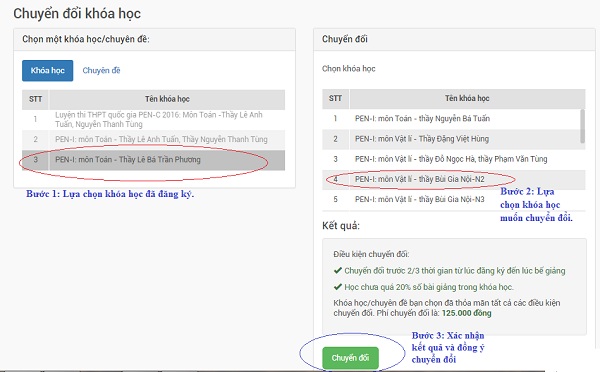Image resolution: width=600 pixels, height=372 pixels.
Task: Select the Khóa học tab
Action: coord(47,70)
